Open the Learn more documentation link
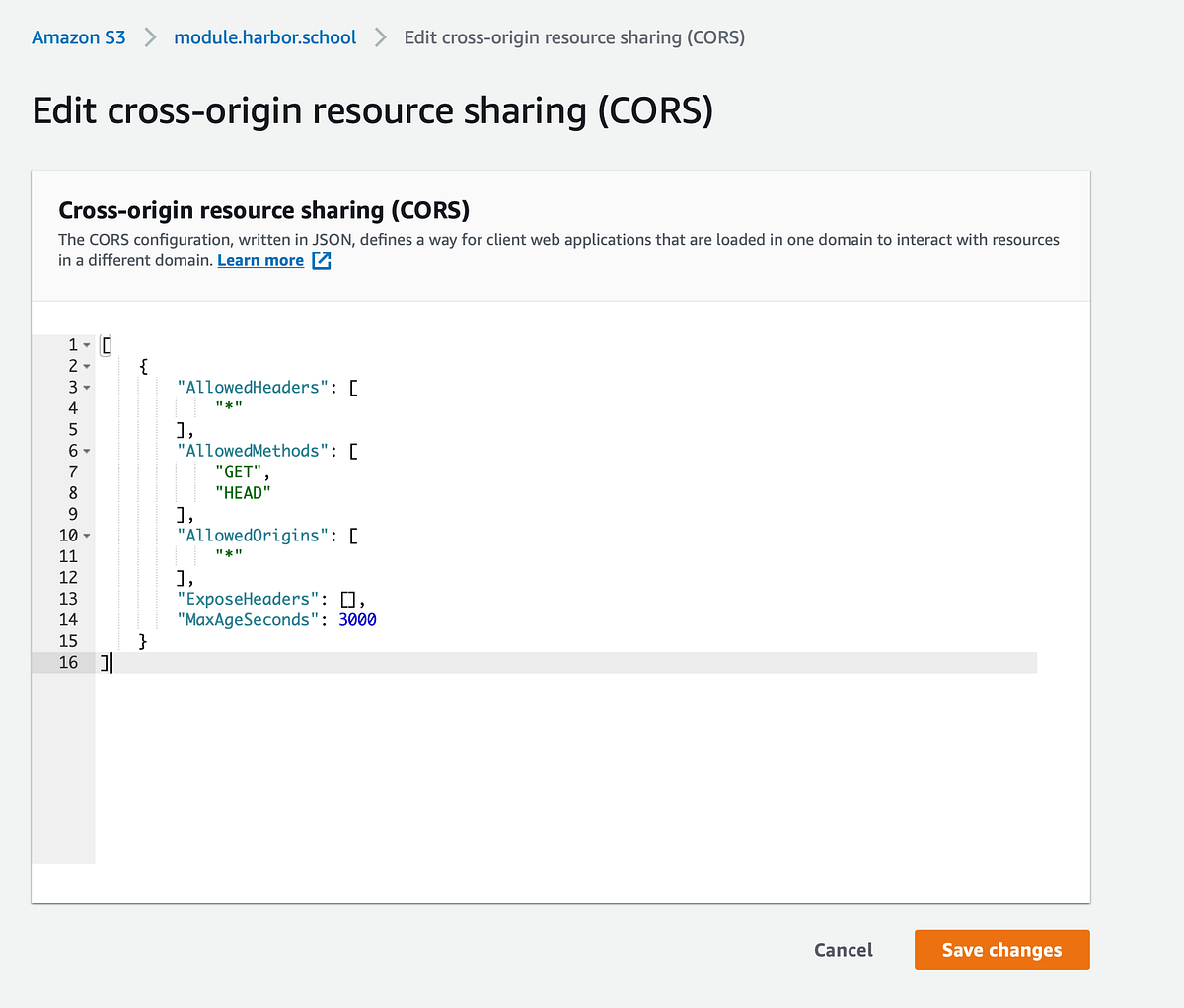1184x1008 pixels. click(259, 259)
